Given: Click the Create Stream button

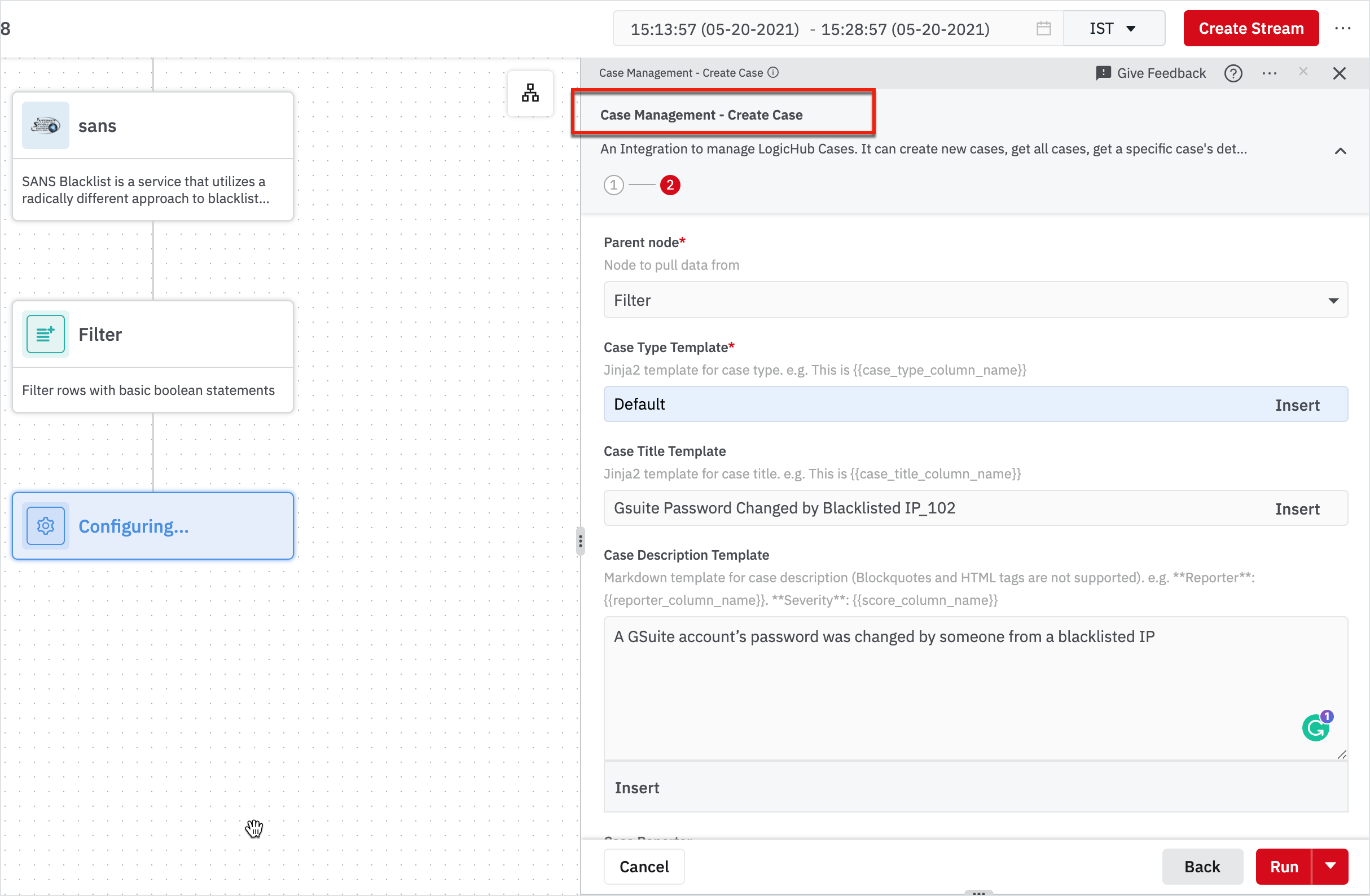Looking at the screenshot, I should point(1251,28).
